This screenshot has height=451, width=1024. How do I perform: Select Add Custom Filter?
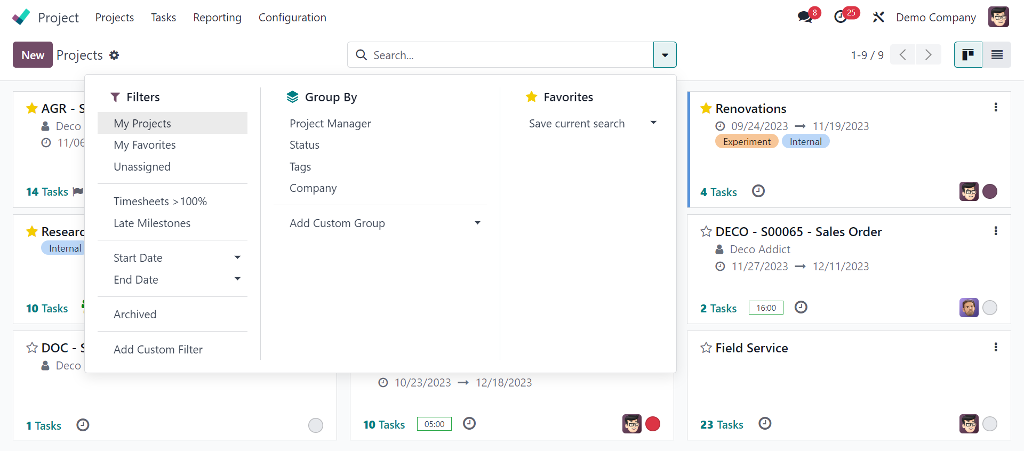pos(158,349)
